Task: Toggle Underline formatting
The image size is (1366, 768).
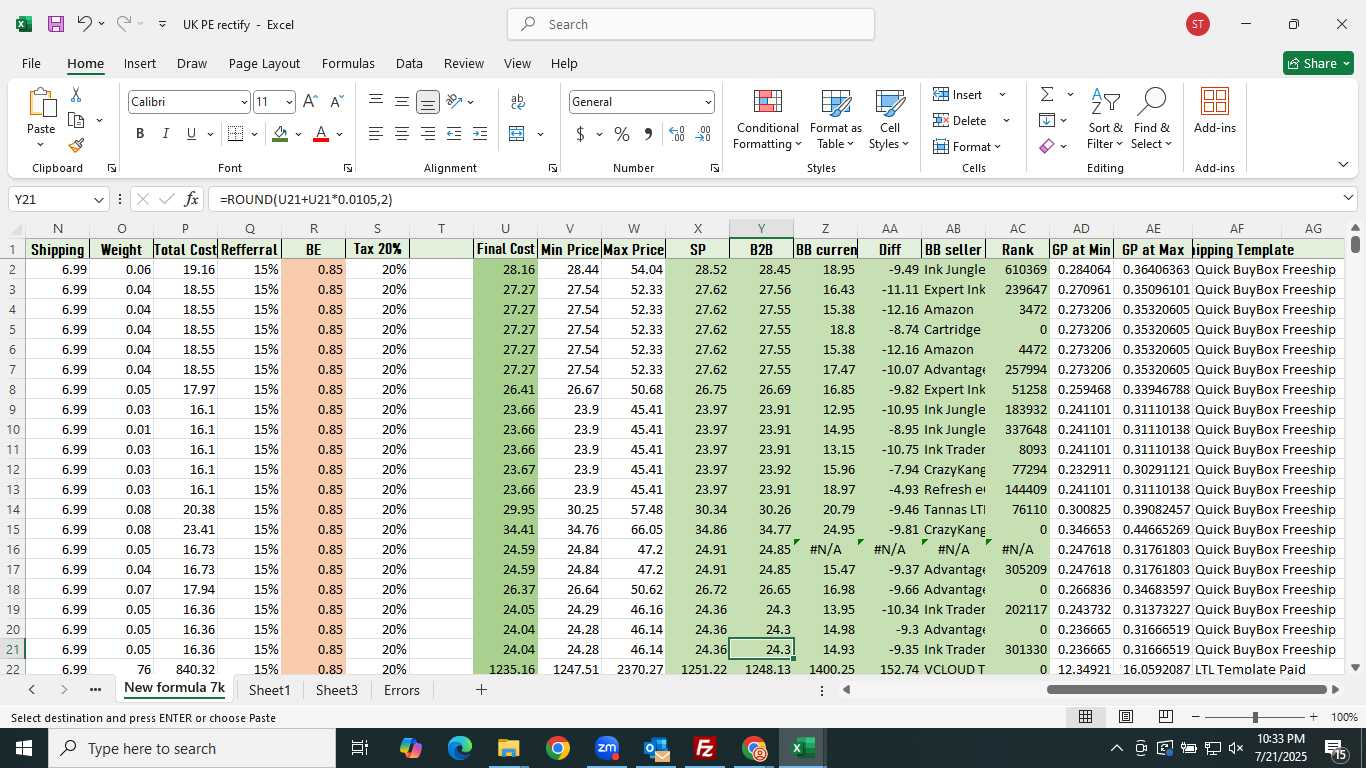Action: [191, 134]
